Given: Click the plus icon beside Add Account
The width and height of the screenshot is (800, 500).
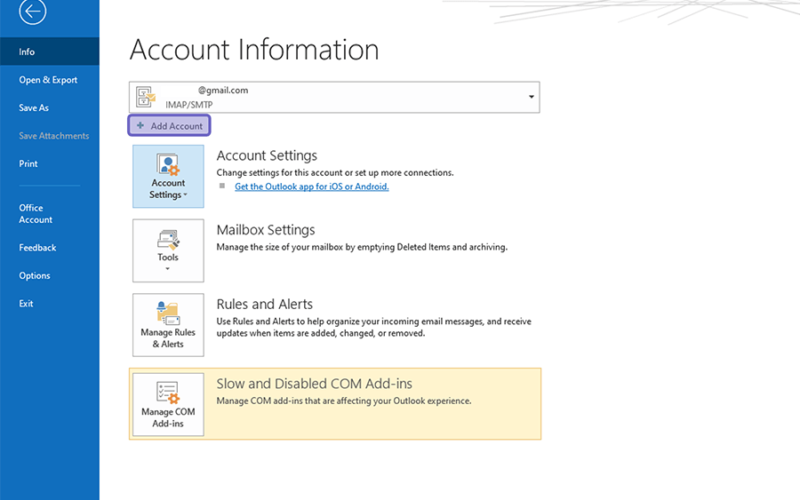Looking at the screenshot, I should (x=140, y=125).
